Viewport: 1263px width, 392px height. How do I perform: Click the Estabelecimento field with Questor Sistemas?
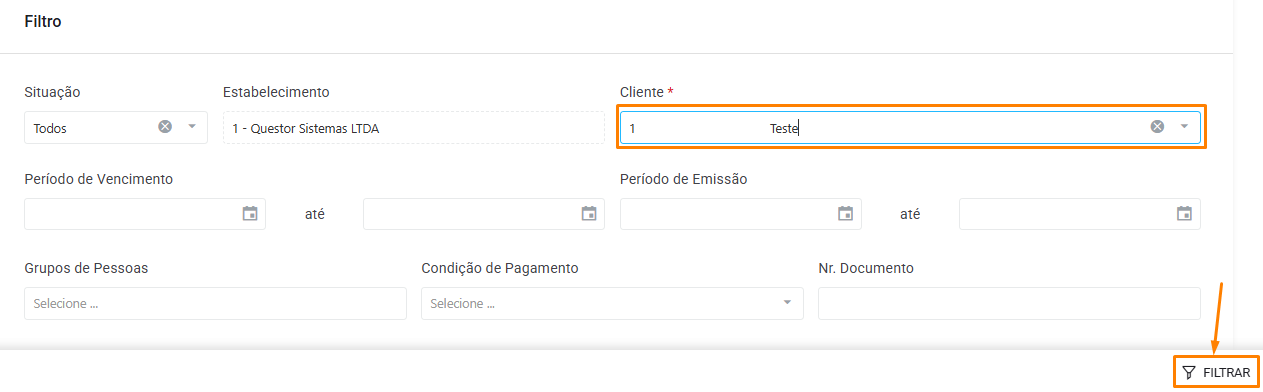pyautogui.click(x=414, y=128)
